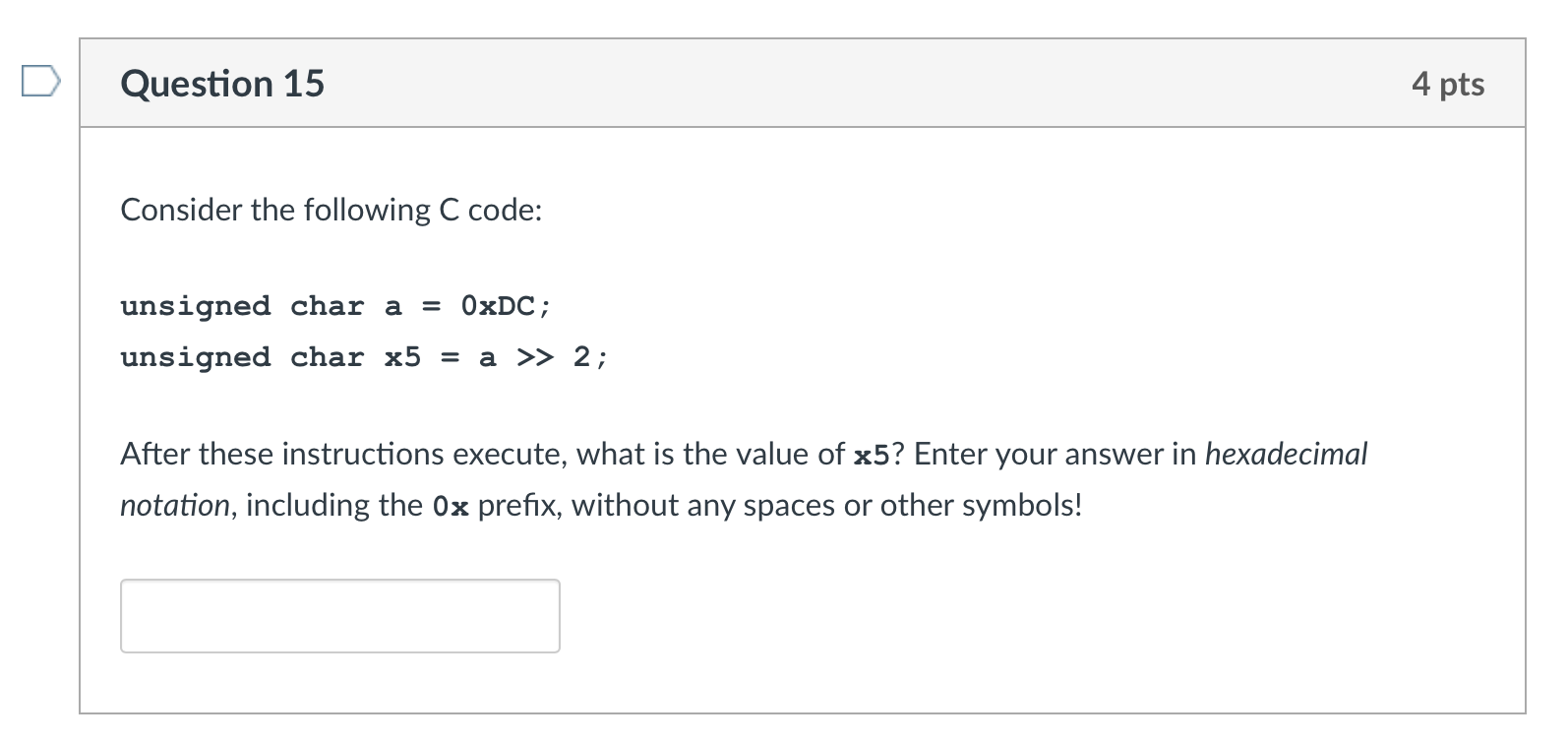Image resolution: width=1568 pixels, height=742 pixels.
Task: Click inside the answer input box
Action: click(338, 615)
